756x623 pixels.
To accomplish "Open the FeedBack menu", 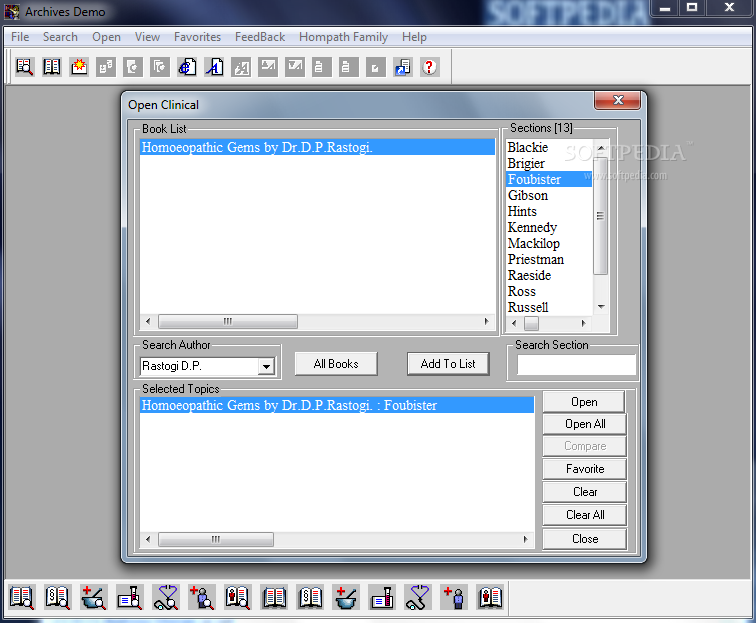I will (260, 37).
